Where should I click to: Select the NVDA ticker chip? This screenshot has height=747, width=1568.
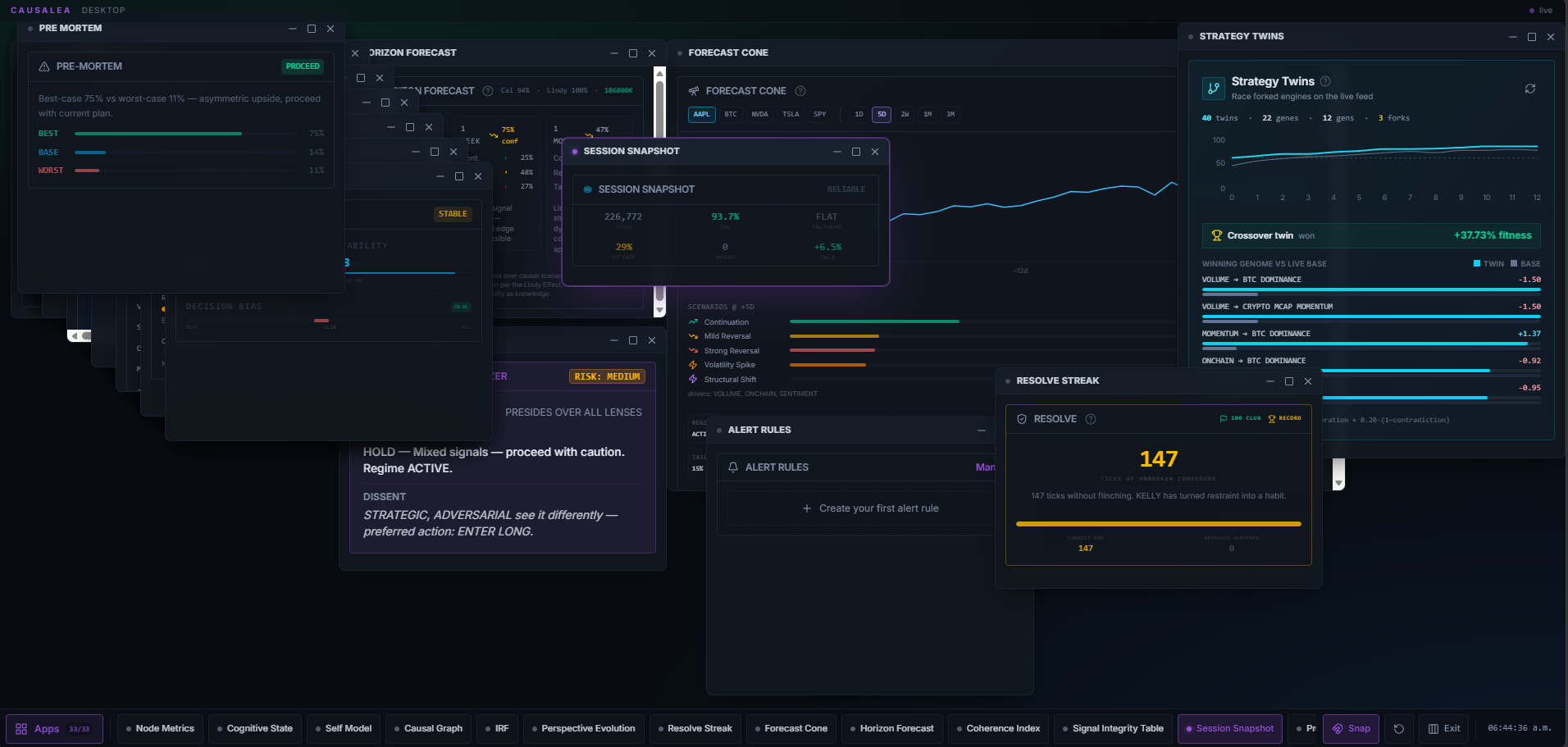[760, 114]
